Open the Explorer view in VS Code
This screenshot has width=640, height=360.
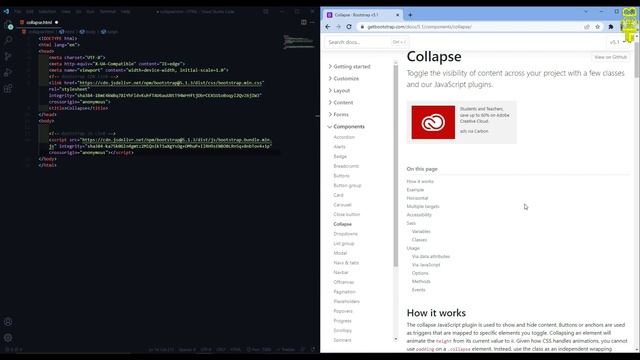(8, 25)
